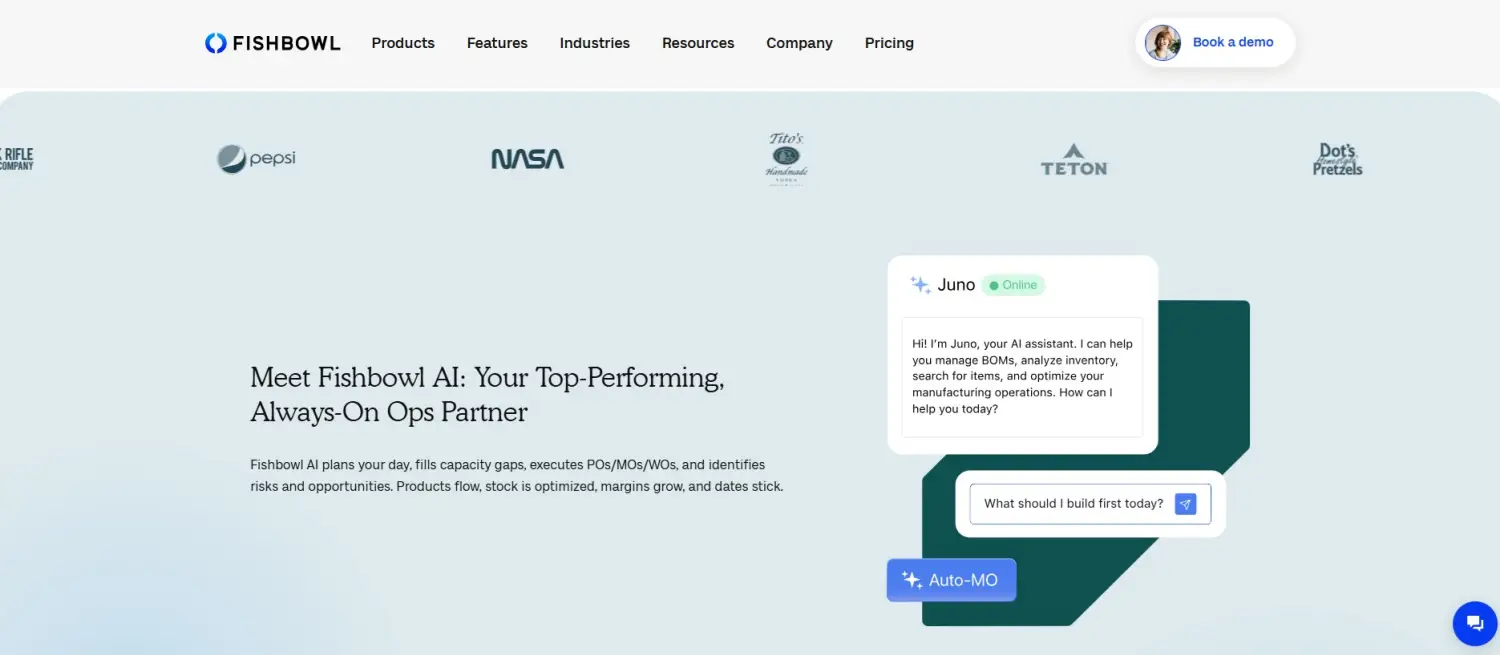Click the Tito's Handmade Vodka logo
The height and width of the screenshot is (655, 1500).
coord(786,158)
